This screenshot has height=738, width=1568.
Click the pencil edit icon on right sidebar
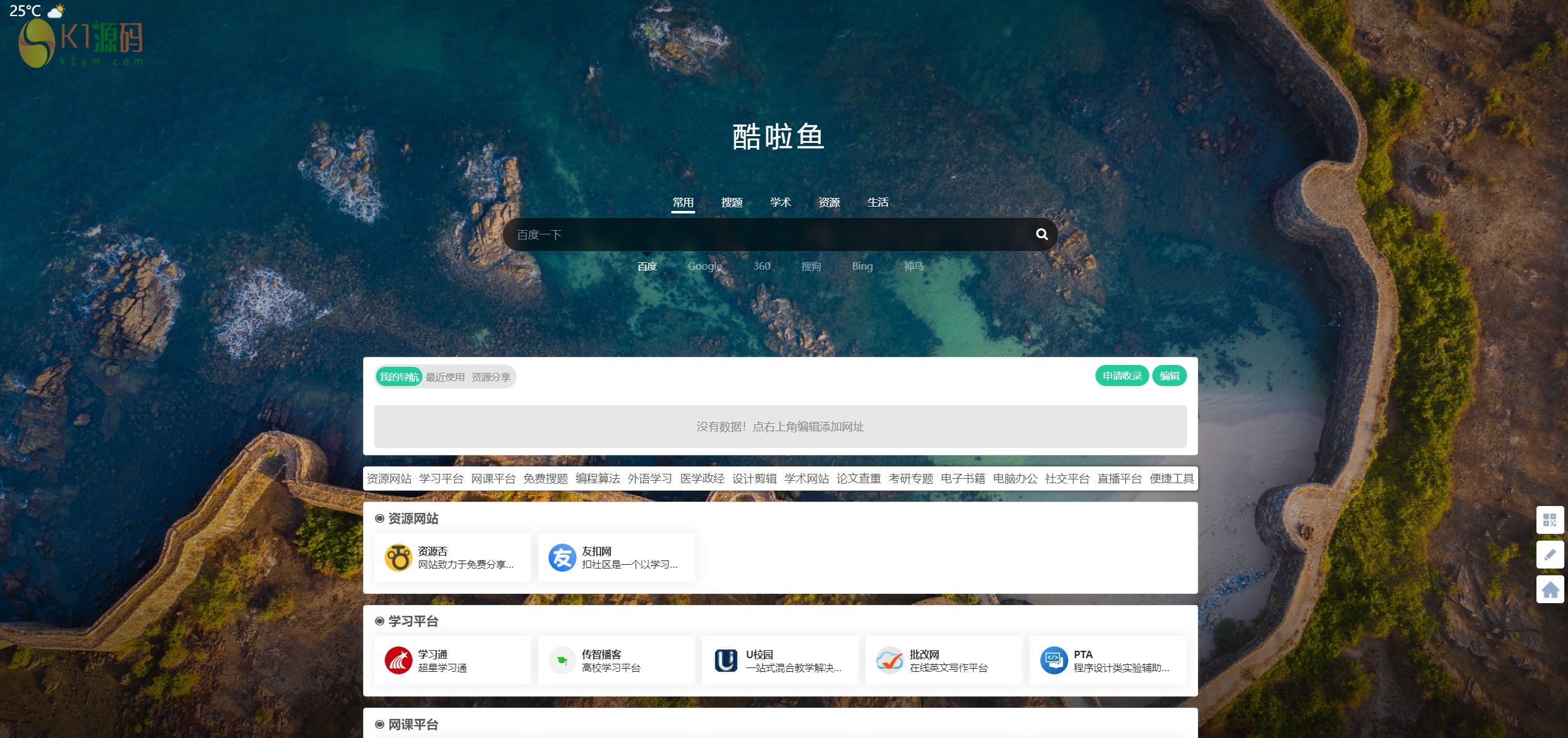1549,555
